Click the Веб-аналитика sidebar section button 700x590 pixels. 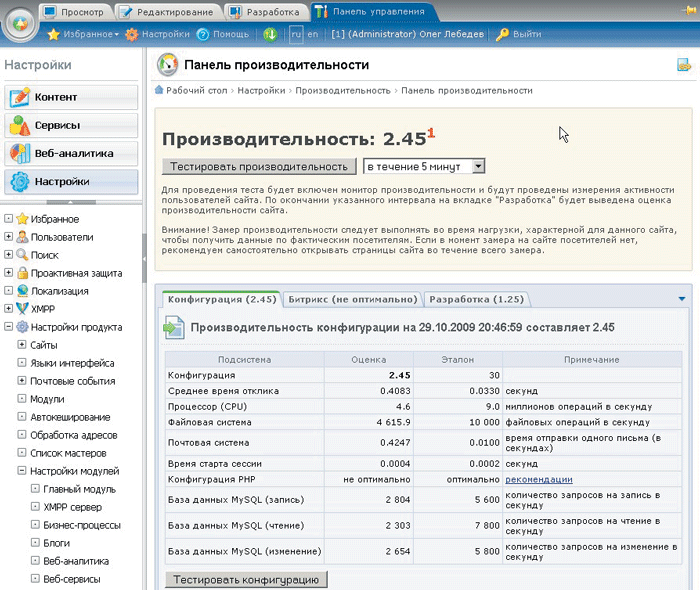pos(71,154)
